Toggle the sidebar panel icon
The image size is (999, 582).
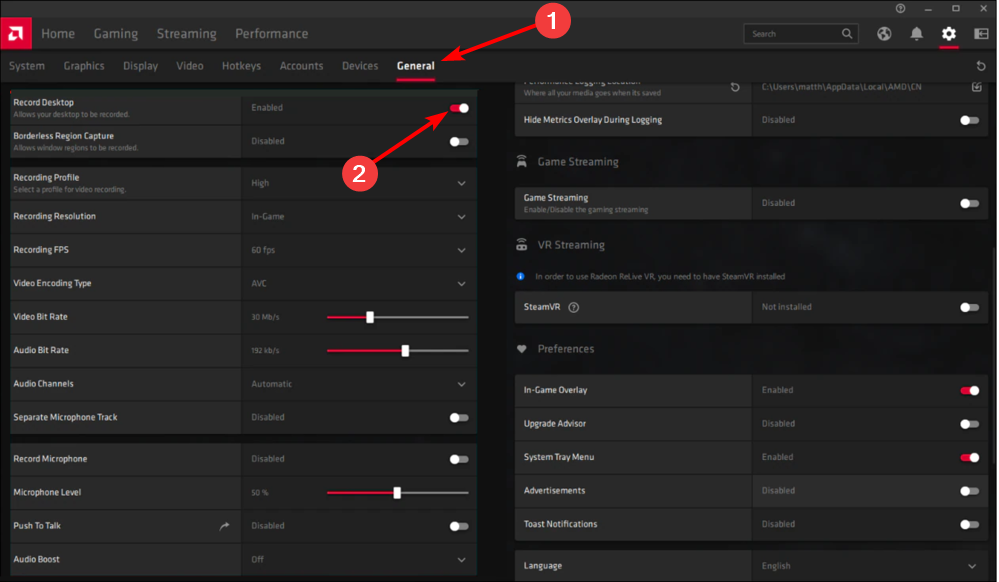(x=981, y=34)
